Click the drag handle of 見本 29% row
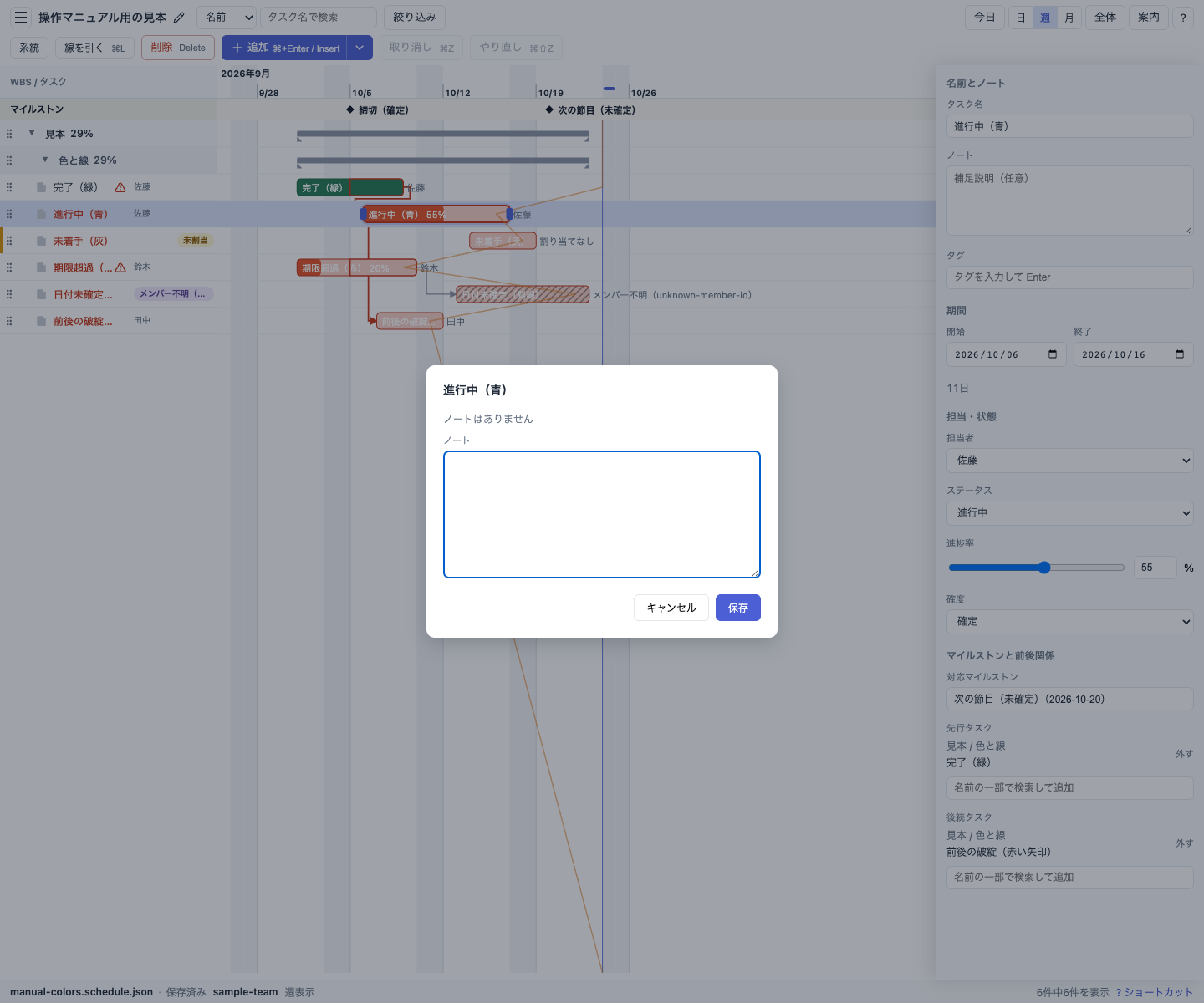Viewport: 1204px width, 1003px height. coord(9,134)
